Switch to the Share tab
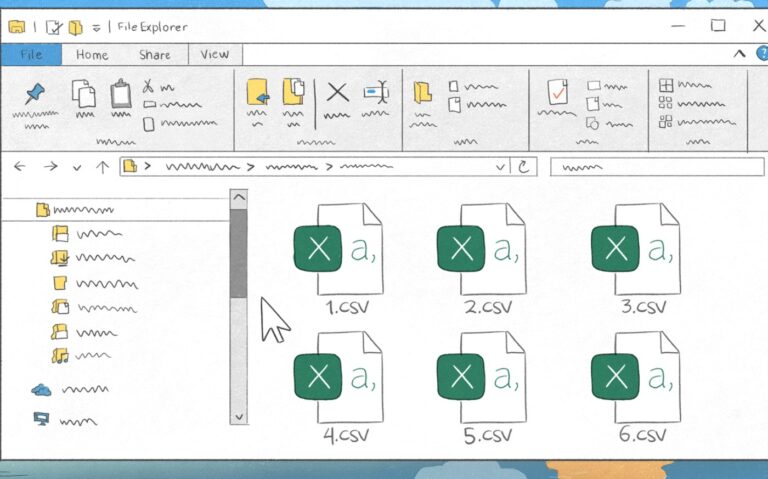The height and width of the screenshot is (479, 768). [x=155, y=55]
